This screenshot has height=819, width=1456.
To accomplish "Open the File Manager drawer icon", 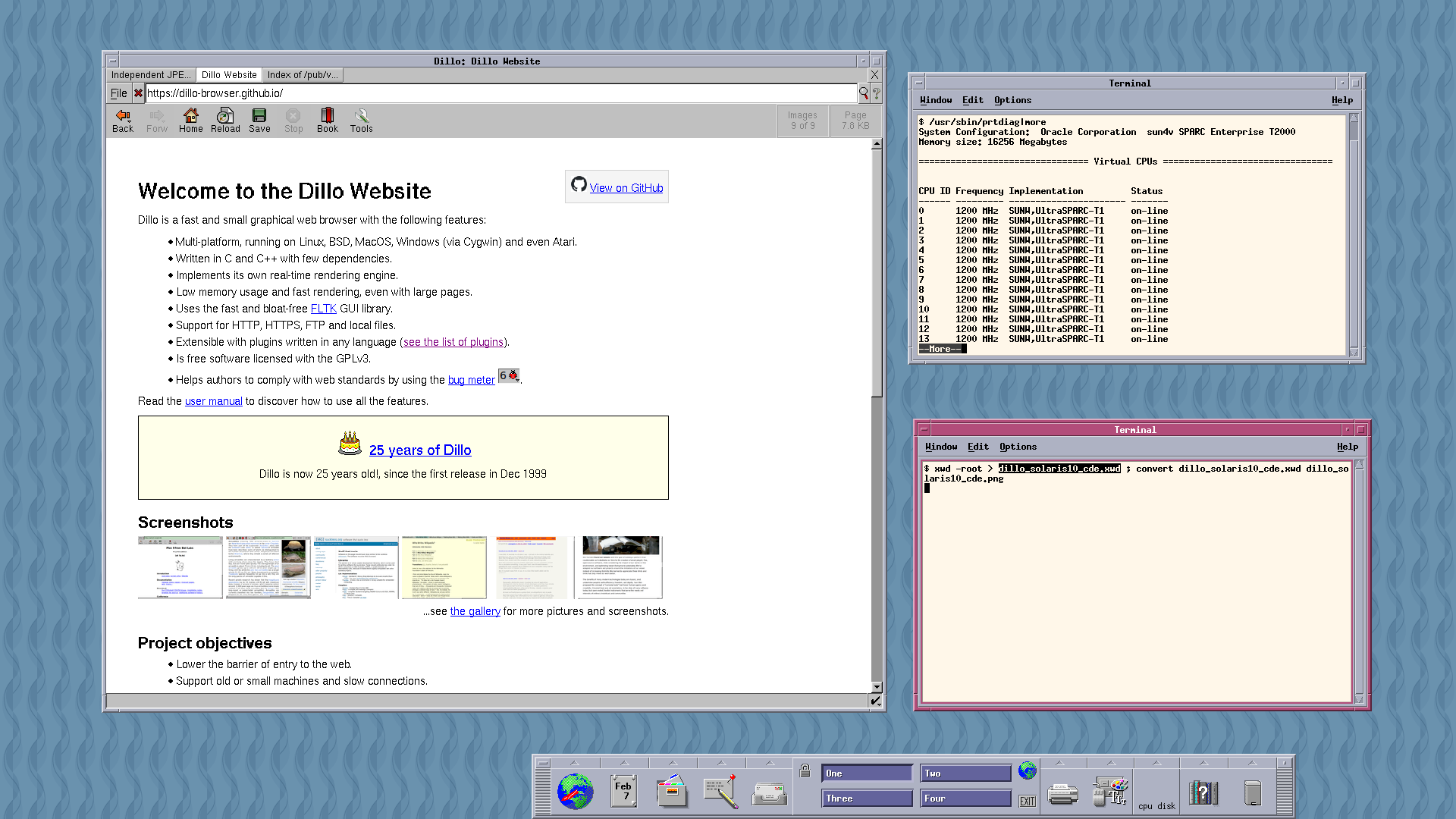I will (672, 791).
